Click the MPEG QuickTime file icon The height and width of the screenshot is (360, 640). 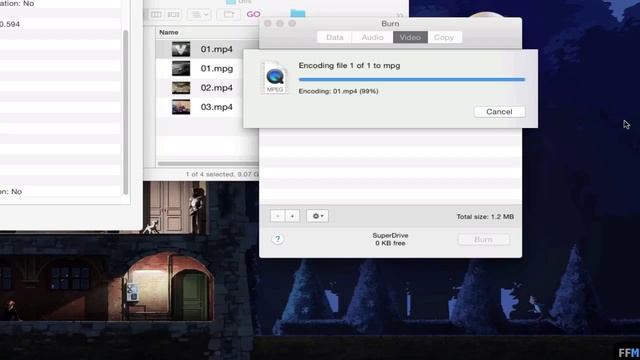coord(275,78)
